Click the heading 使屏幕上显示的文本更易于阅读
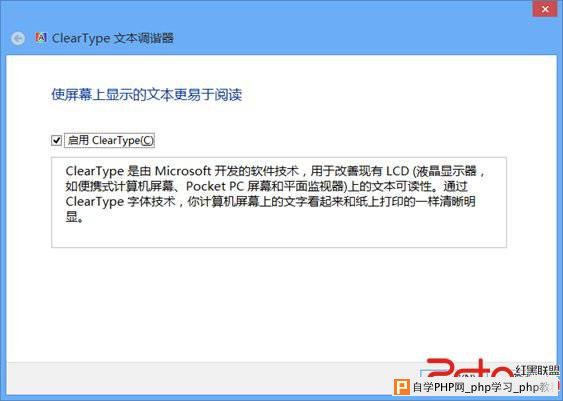The image size is (563, 401). click(146, 95)
